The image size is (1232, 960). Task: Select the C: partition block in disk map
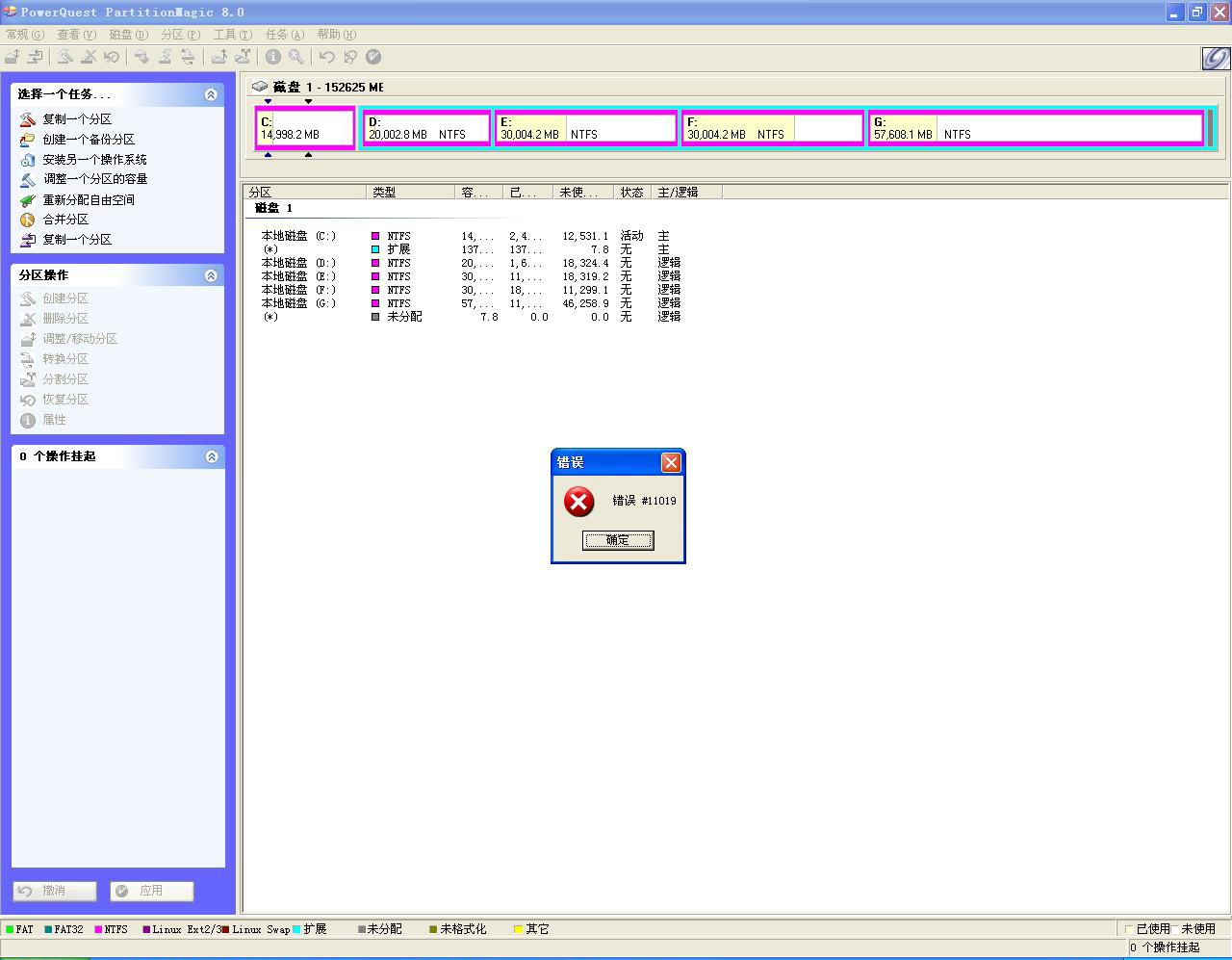[x=305, y=128]
